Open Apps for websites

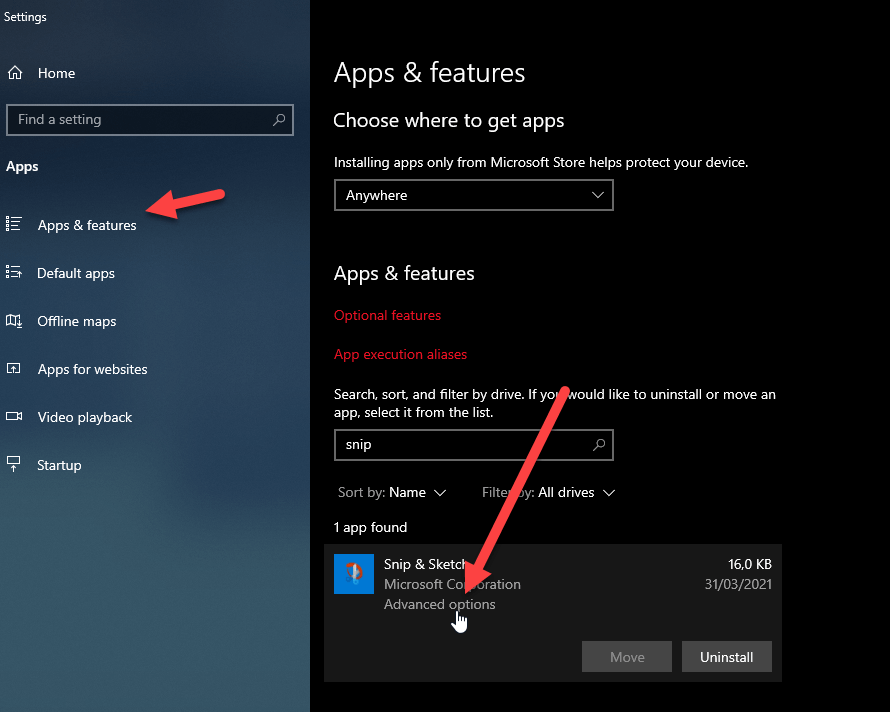tap(93, 369)
